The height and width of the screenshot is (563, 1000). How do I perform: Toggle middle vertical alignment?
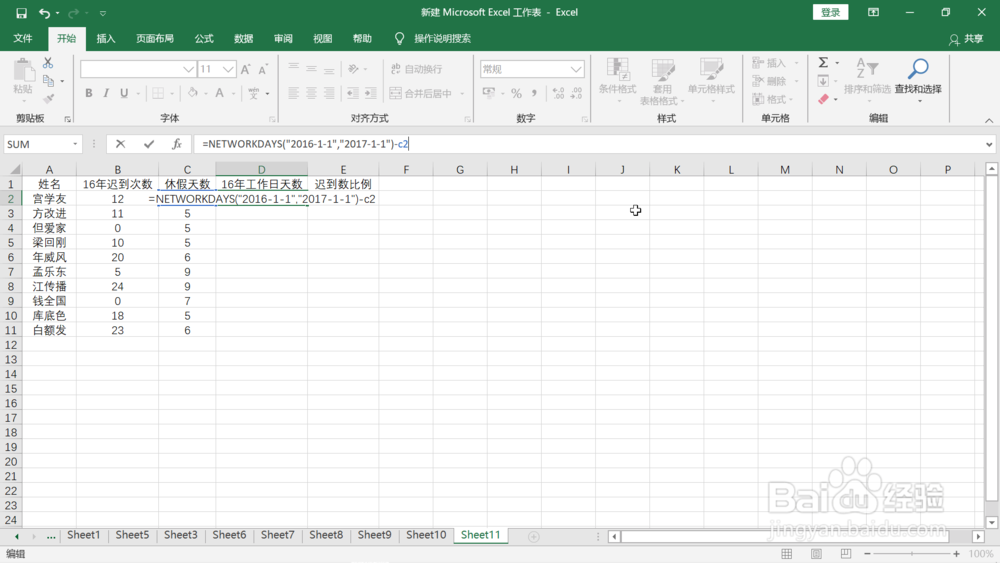(x=311, y=69)
